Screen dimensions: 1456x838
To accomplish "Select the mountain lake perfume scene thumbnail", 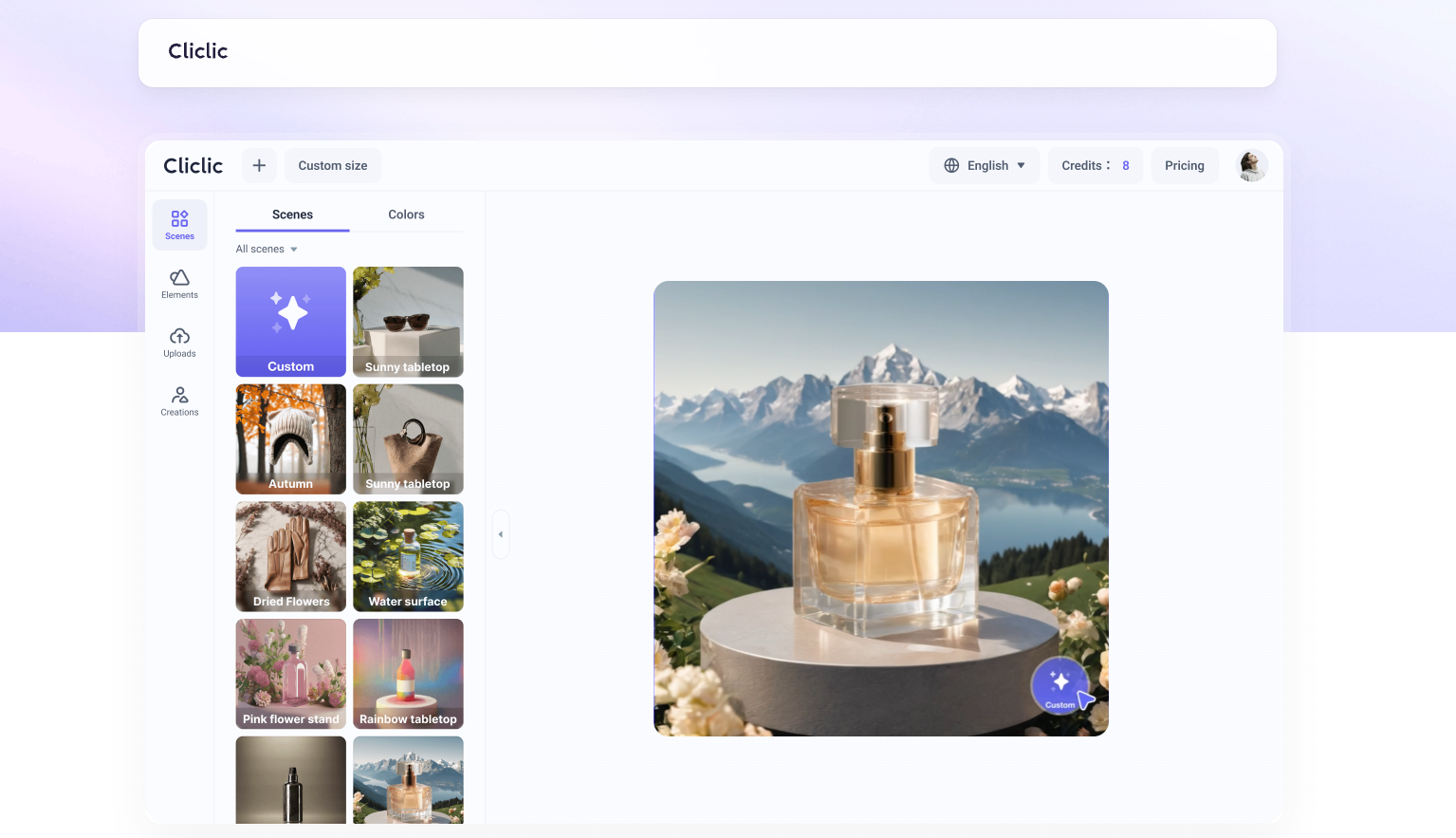I will point(408,780).
